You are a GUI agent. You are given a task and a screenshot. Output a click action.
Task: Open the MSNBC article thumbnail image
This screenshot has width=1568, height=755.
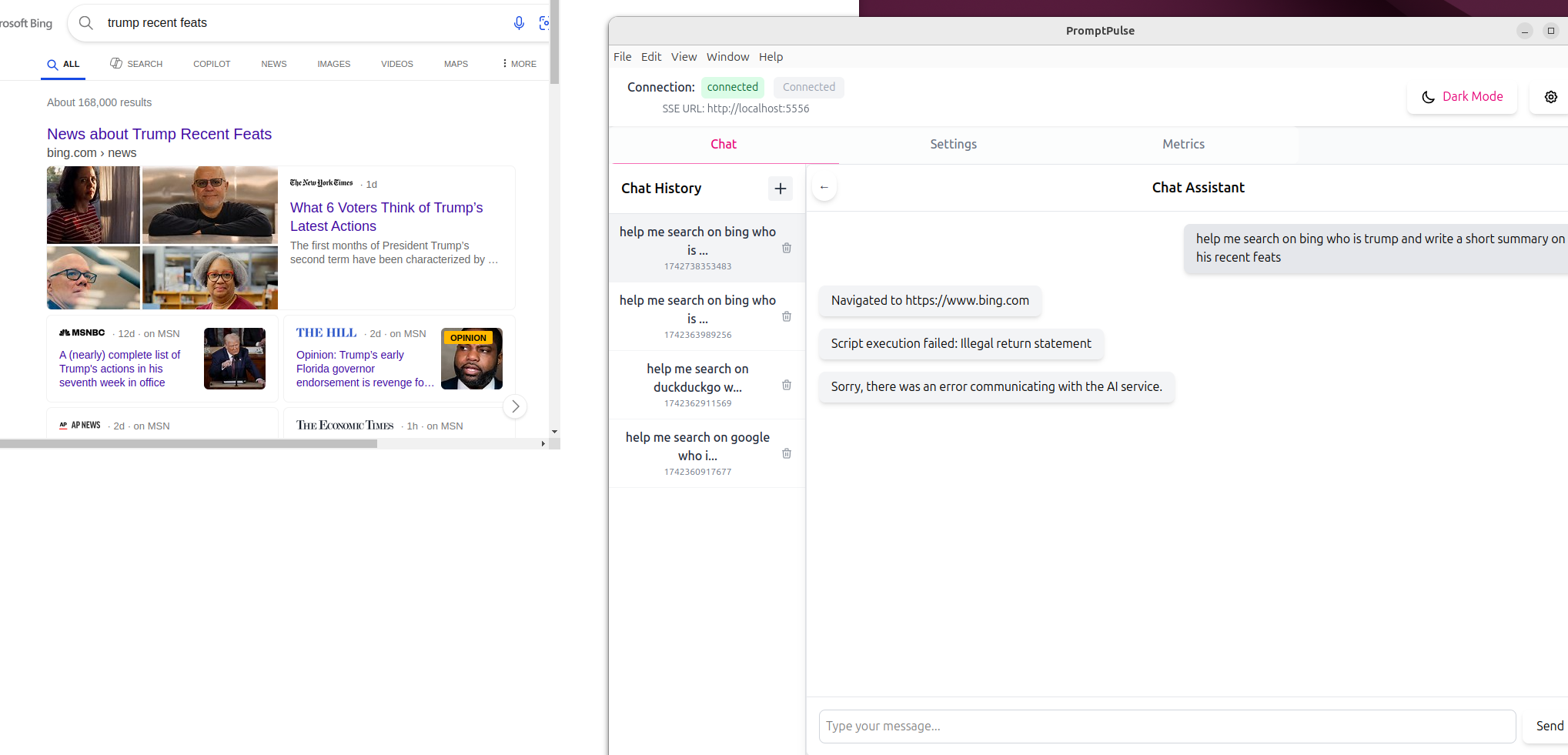pos(235,359)
